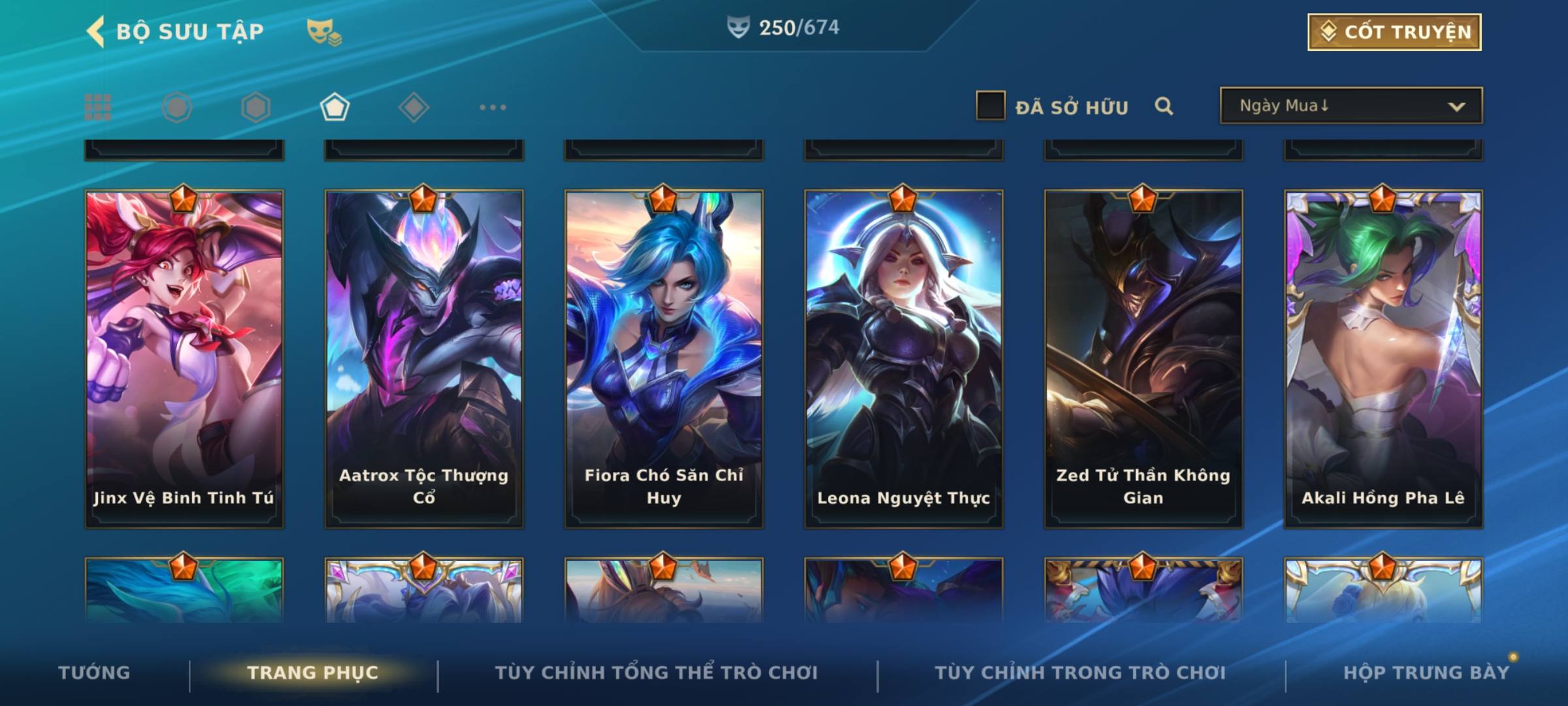
Task: Select the Leona Nguyệt Thực skin card
Action: tap(904, 358)
